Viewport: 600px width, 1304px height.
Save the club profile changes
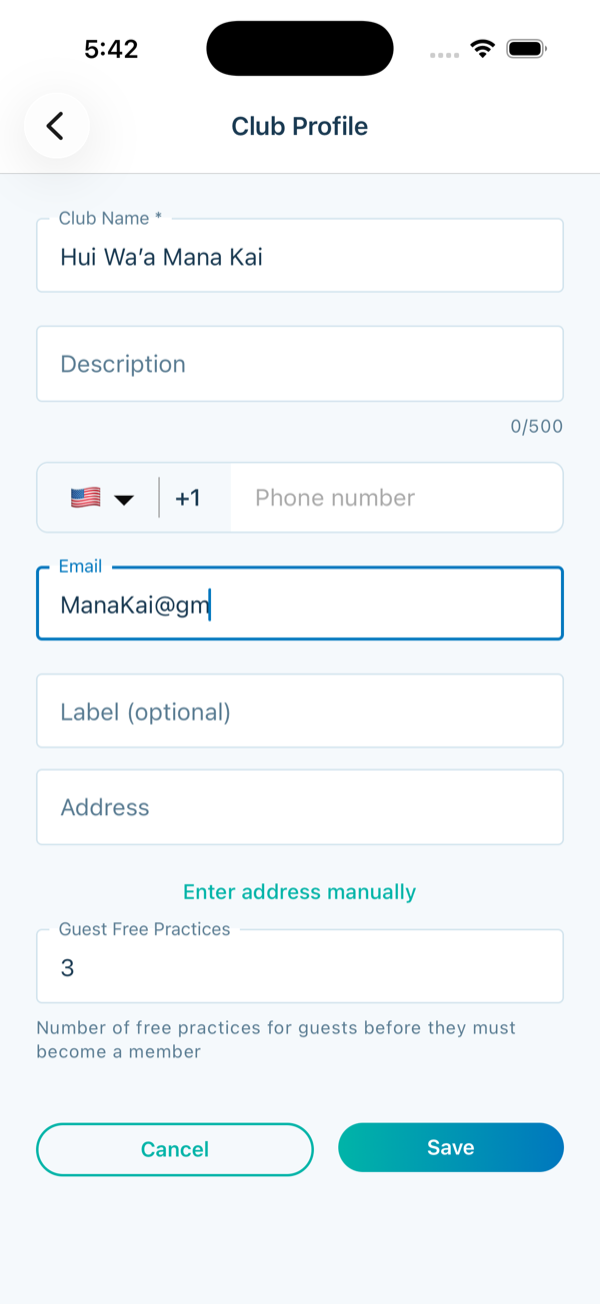451,1148
